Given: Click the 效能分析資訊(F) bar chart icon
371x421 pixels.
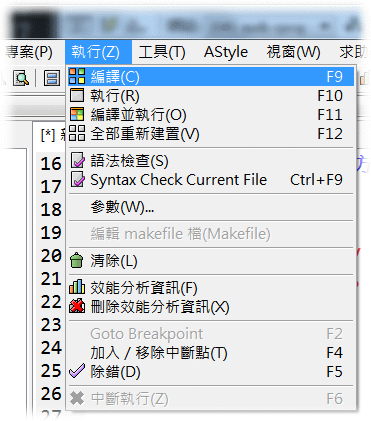Looking at the screenshot, I should (x=77, y=287).
